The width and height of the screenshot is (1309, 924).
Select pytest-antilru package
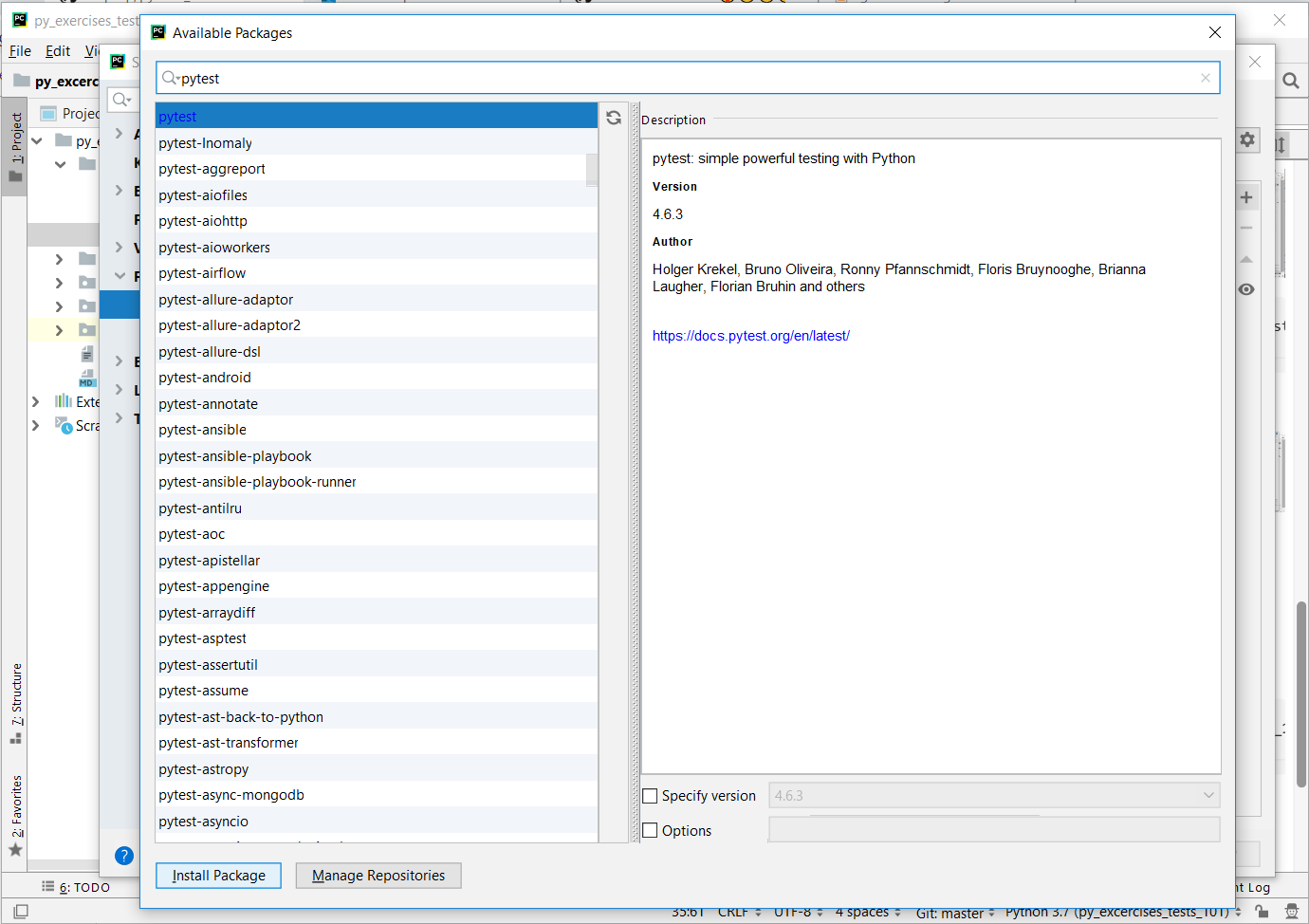377,508
